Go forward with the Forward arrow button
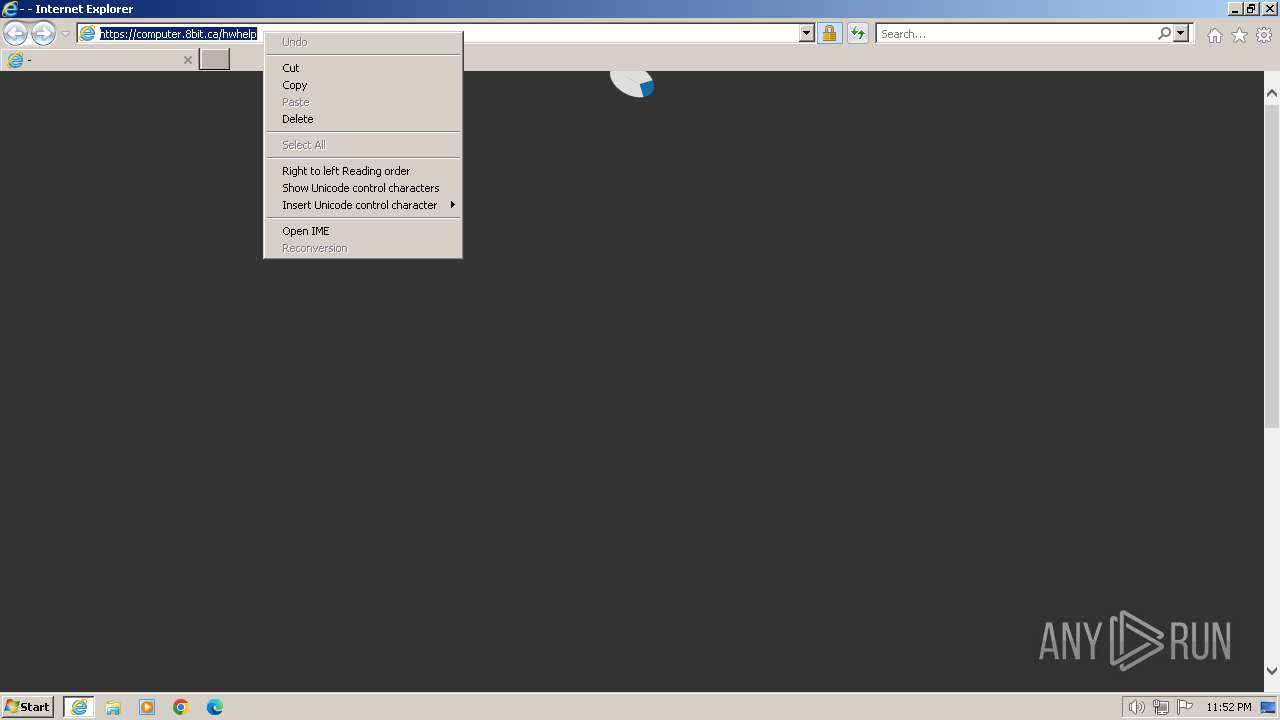 [x=43, y=34]
